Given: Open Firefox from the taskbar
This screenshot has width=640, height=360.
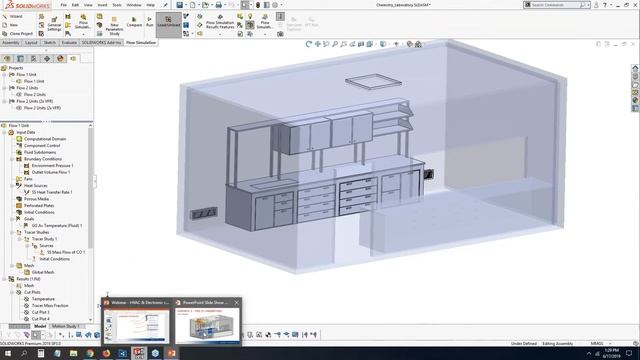Looking at the screenshot, I should [x=106, y=353].
